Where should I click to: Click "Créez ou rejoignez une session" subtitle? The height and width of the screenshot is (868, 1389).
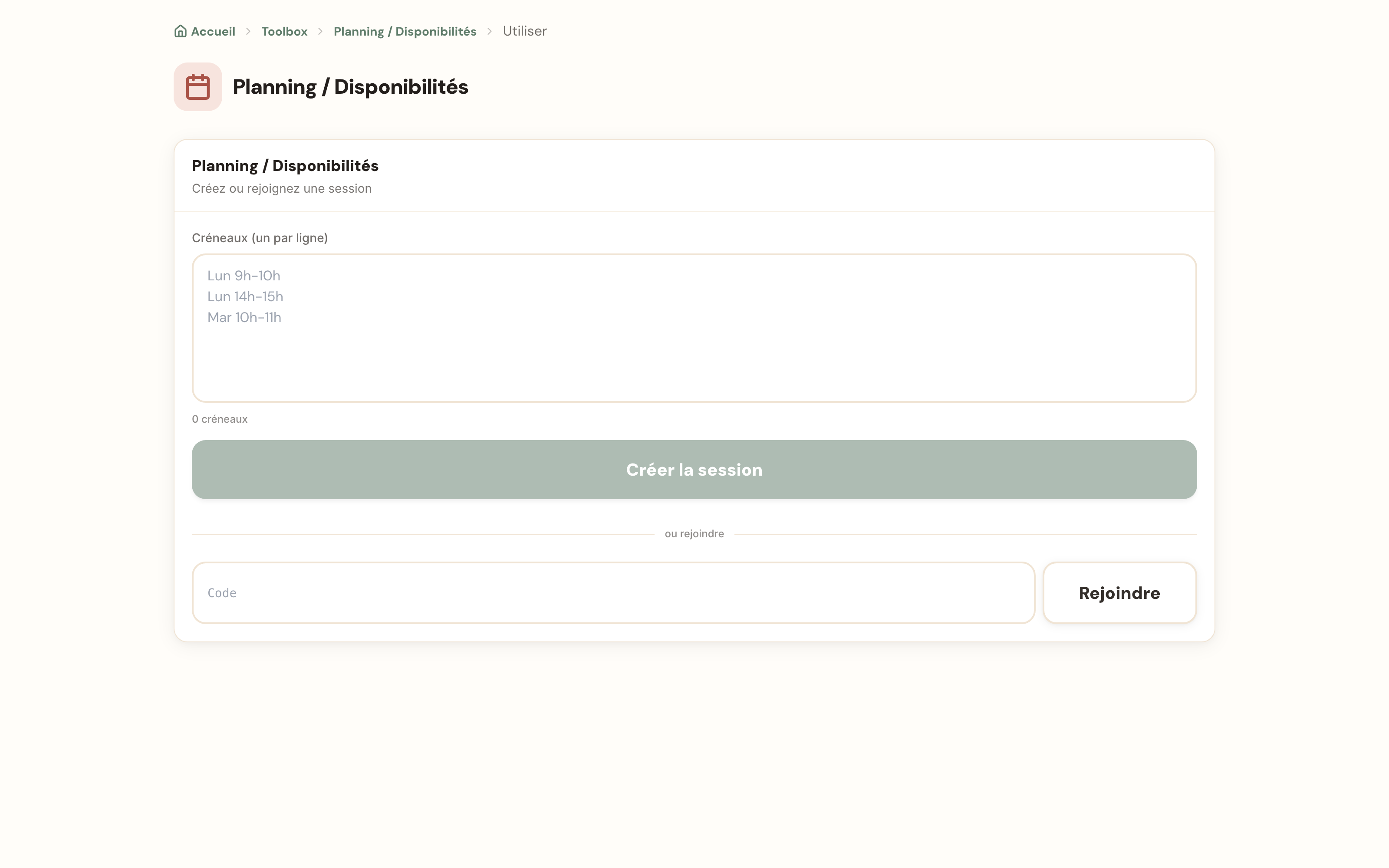click(282, 189)
